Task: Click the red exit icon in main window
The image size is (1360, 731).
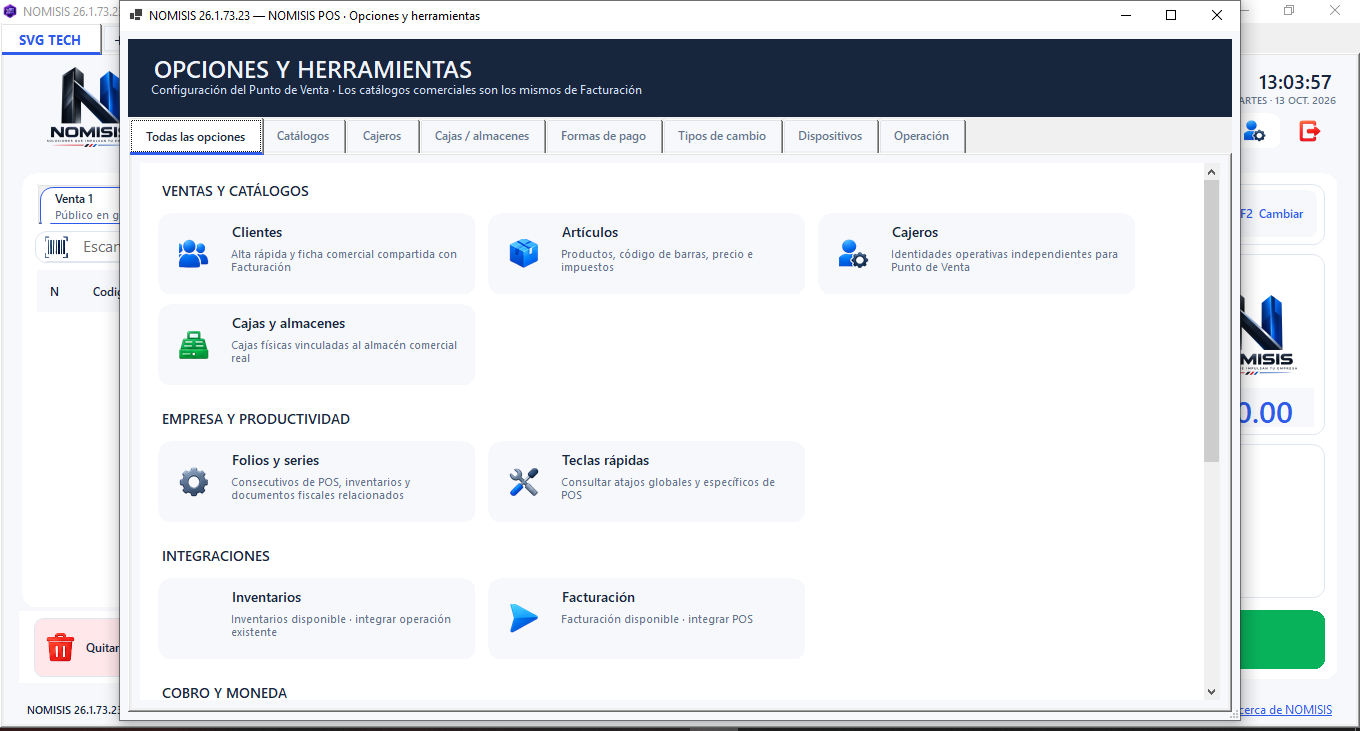Action: point(1309,131)
